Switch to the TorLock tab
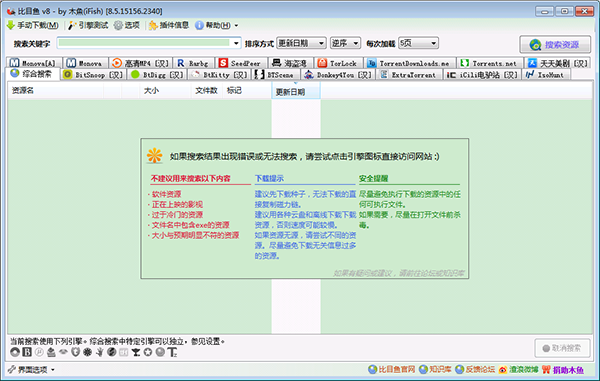 tap(338, 63)
